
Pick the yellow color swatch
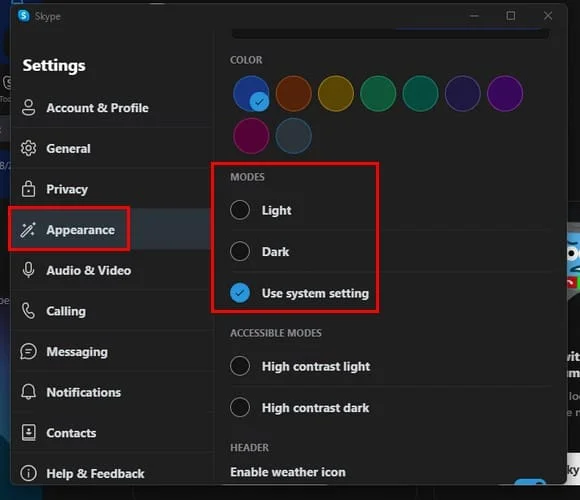tap(336, 94)
